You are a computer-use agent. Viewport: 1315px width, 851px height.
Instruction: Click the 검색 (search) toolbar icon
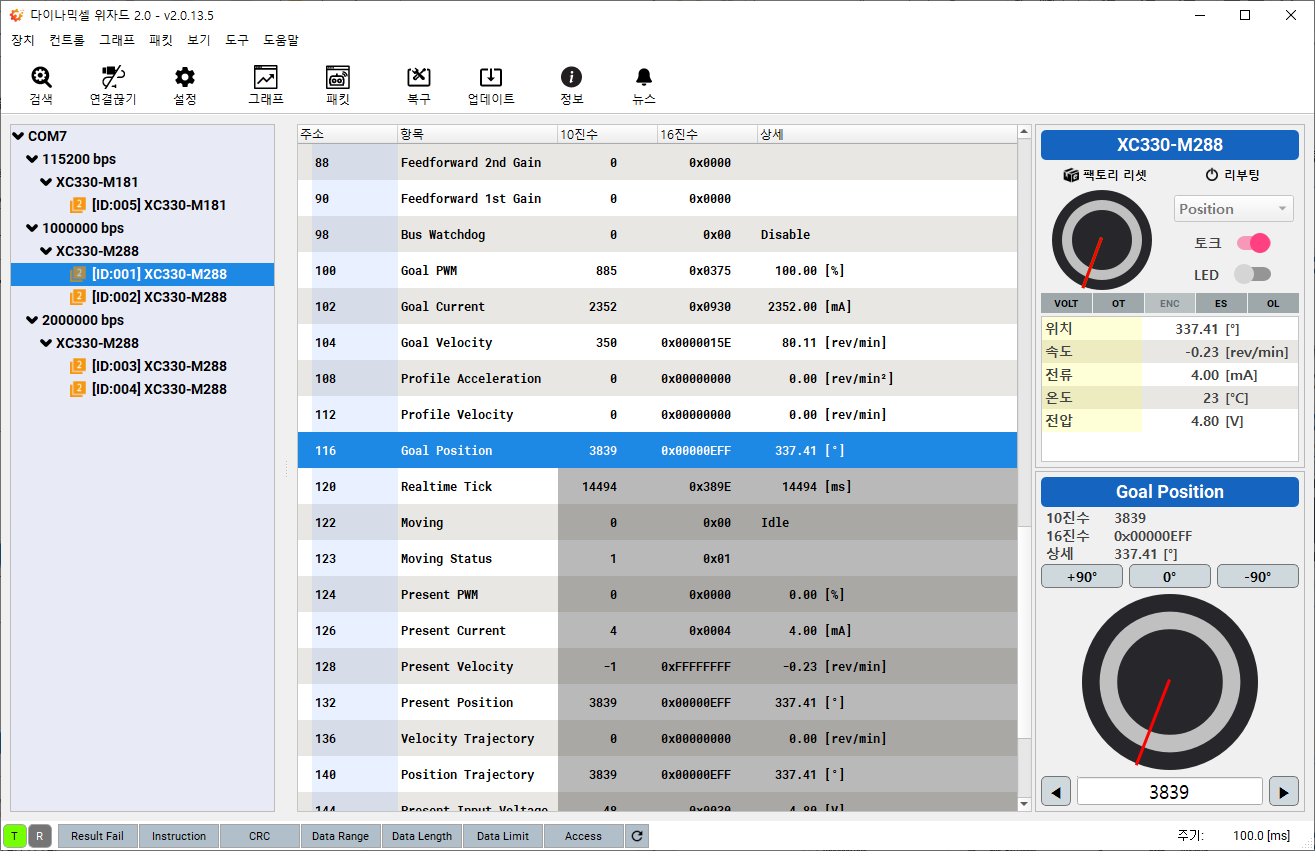click(x=41, y=78)
